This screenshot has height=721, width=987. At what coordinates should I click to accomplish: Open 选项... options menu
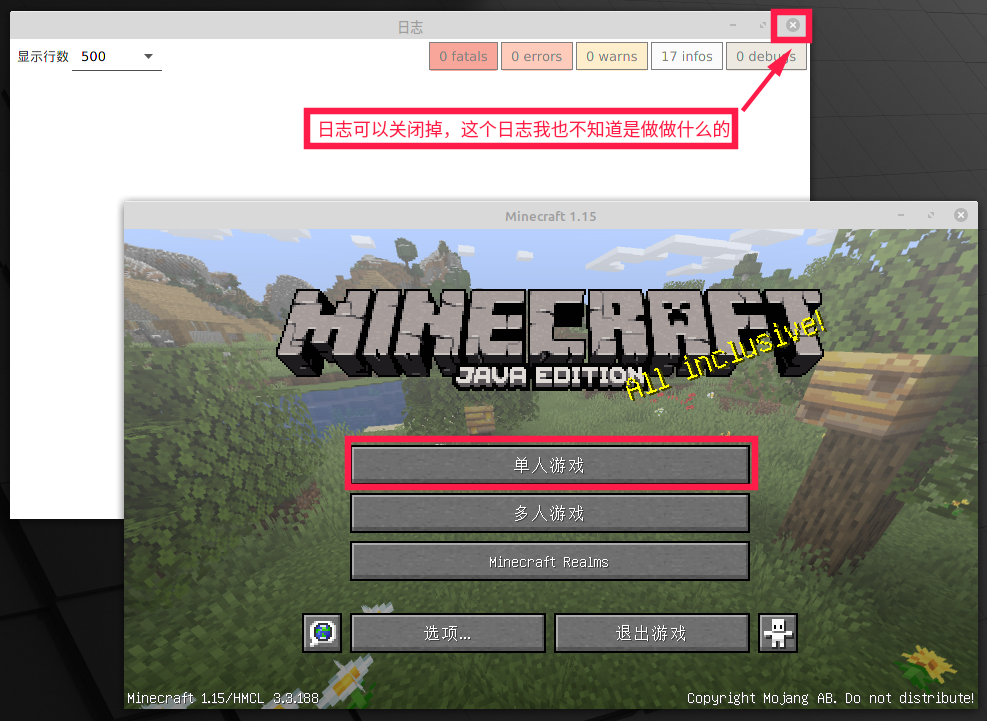point(448,633)
